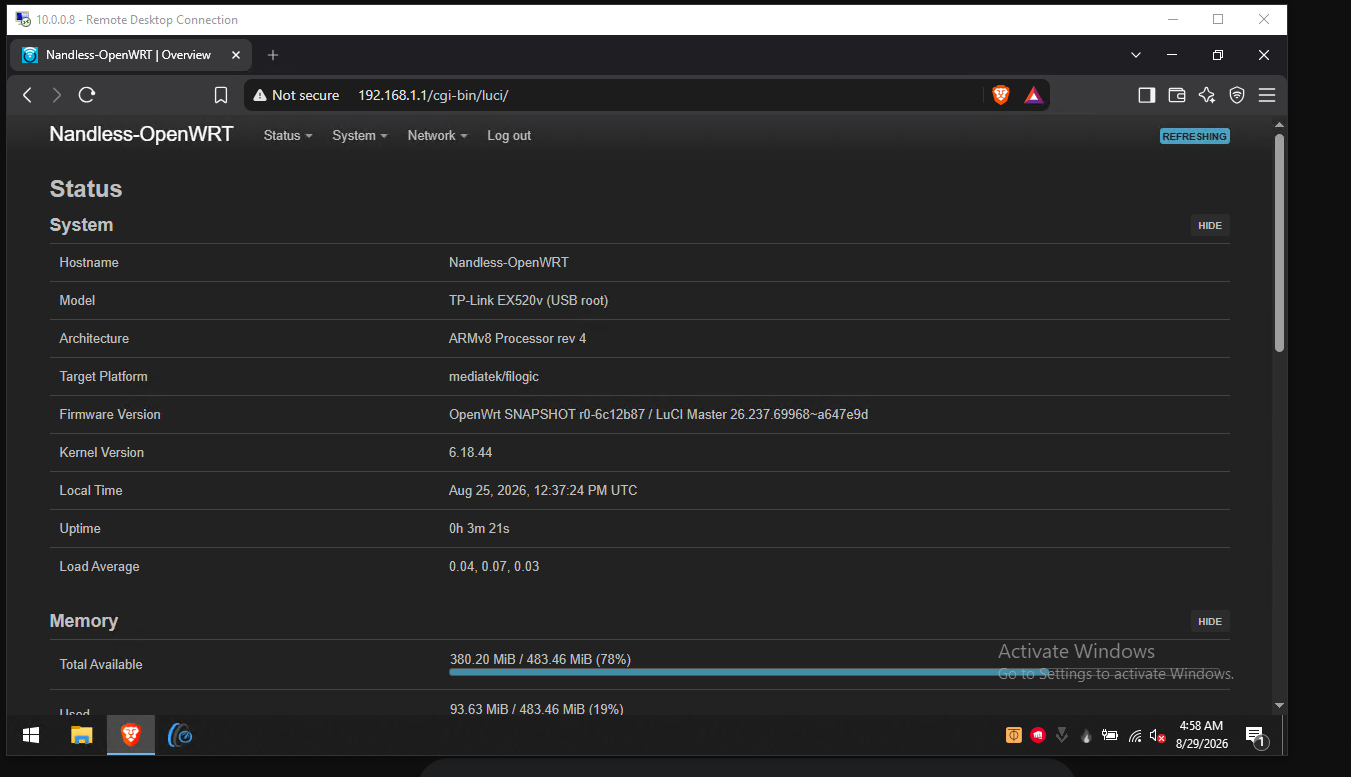Image resolution: width=1351 pixels, height=777 pixels.
Task: Click architecture value ARMv8 Processor rev 4
Action: (517, 339)
